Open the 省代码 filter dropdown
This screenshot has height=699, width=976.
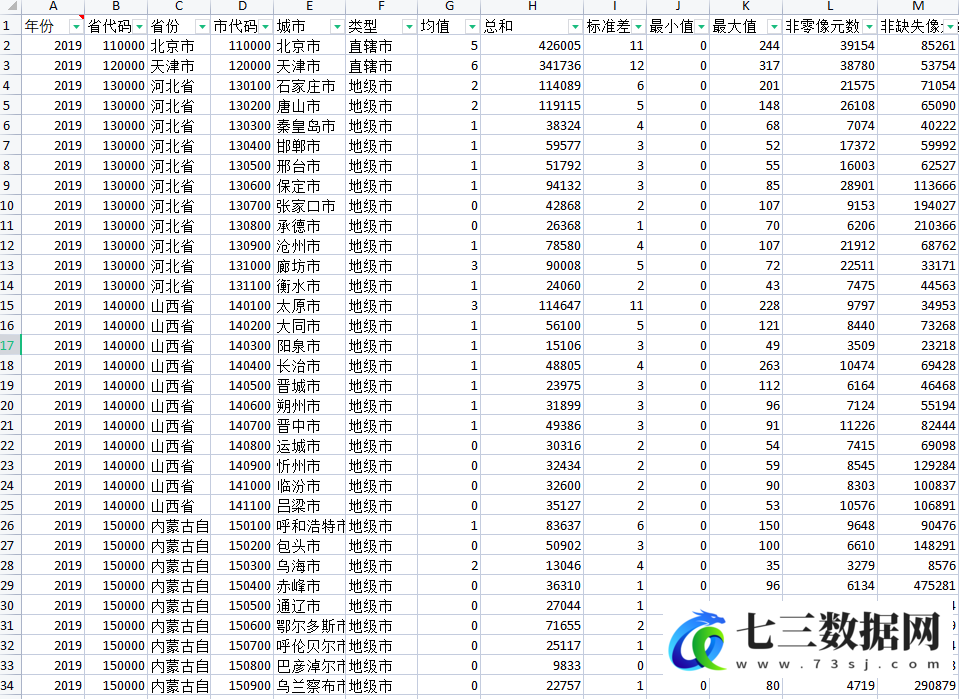pos(139,27)
